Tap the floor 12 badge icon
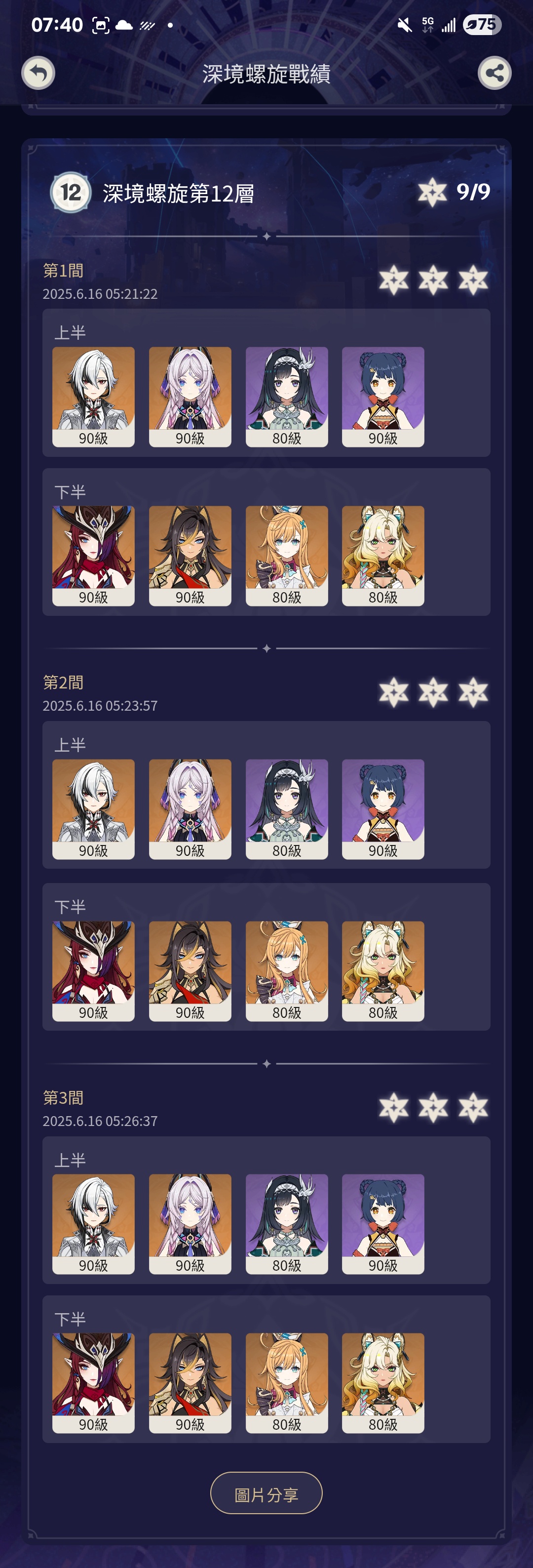 click(71, 193)
